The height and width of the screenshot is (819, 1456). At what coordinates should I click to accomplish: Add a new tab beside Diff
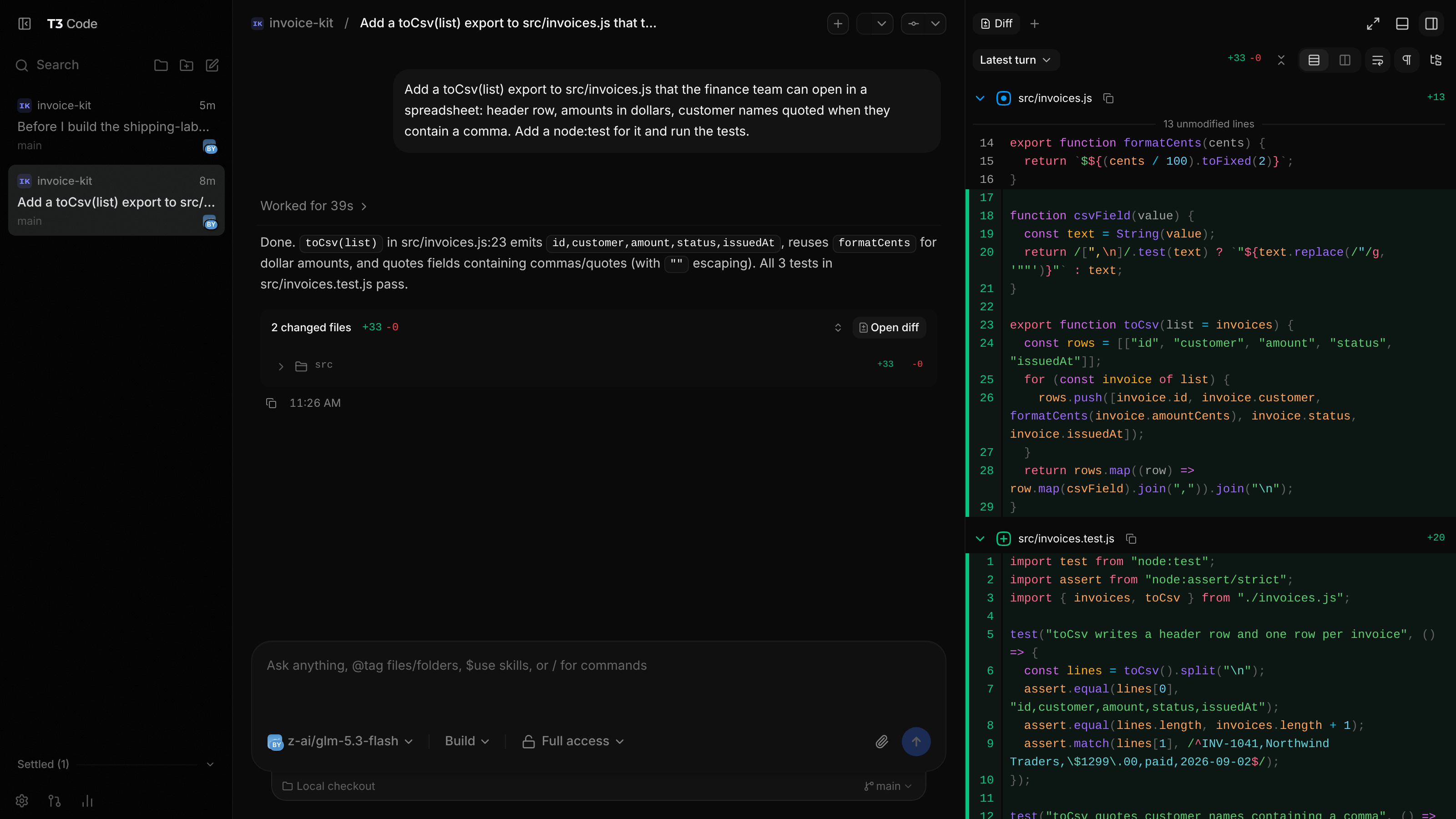[x=1034, y=24]
